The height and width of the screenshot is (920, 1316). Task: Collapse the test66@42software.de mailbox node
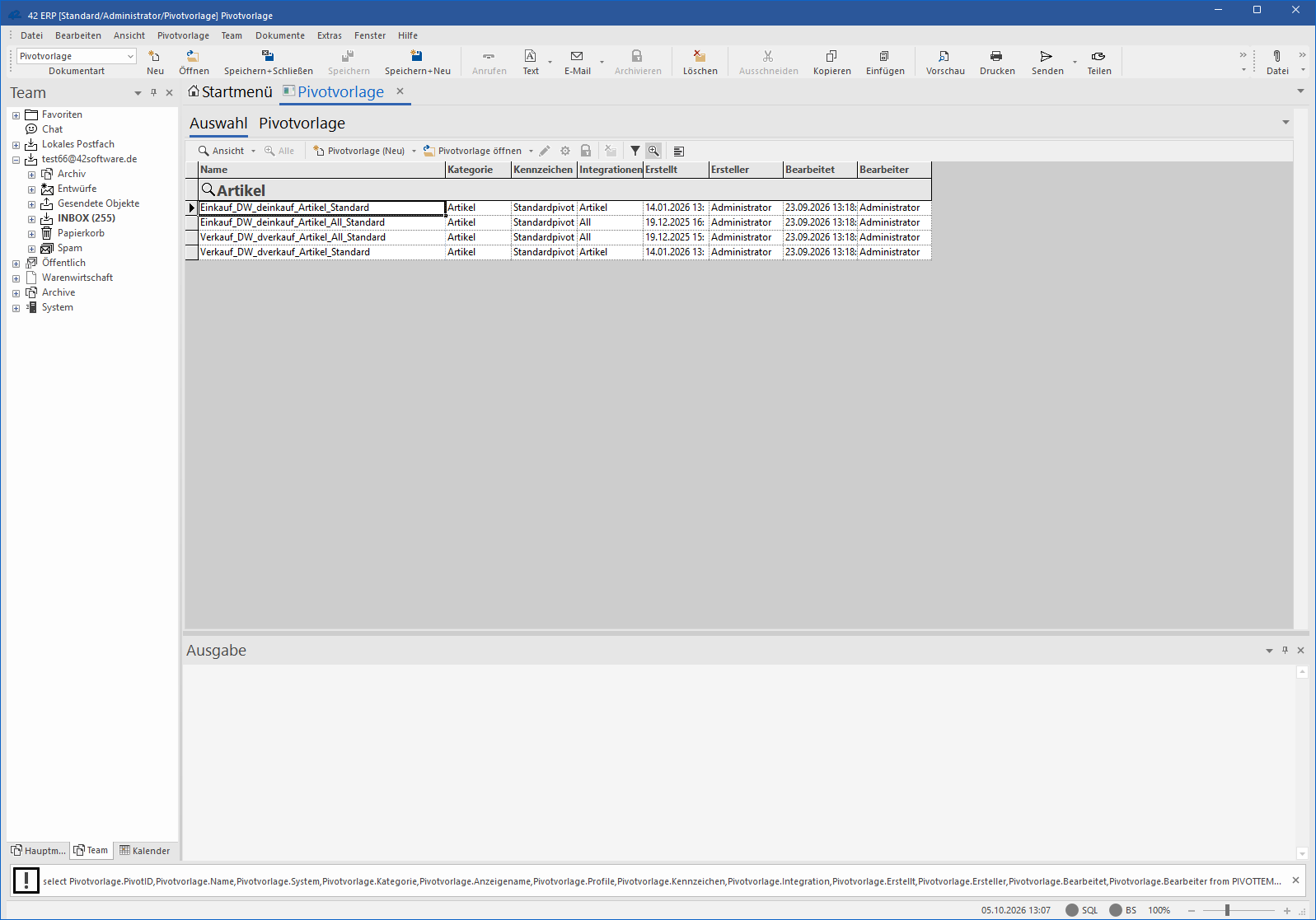(16, 160)
